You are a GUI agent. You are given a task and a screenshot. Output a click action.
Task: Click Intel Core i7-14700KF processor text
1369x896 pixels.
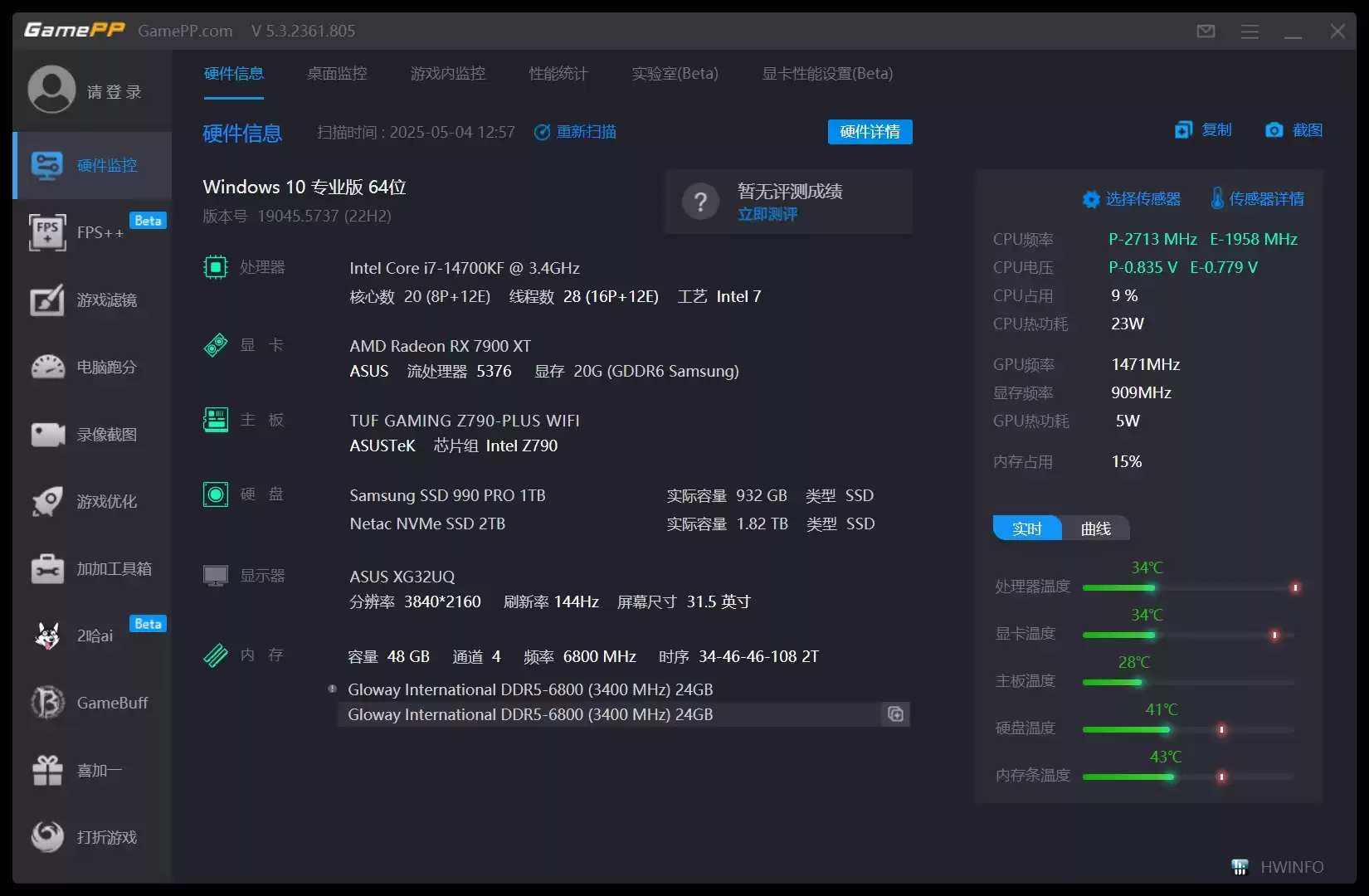coord(465,268)
